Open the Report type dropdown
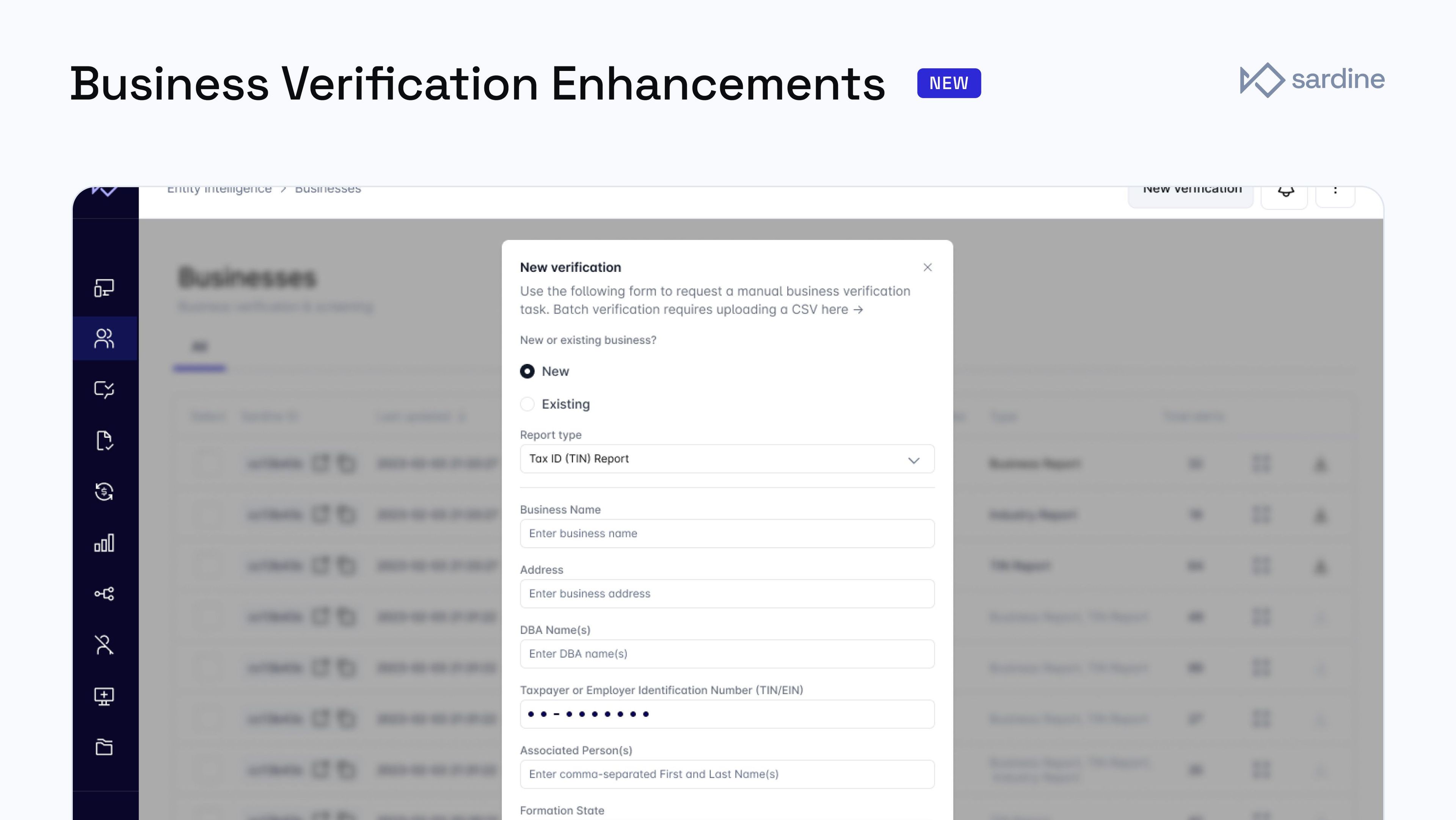Viewport: 1456px width, 820px height. pos(727,459)
